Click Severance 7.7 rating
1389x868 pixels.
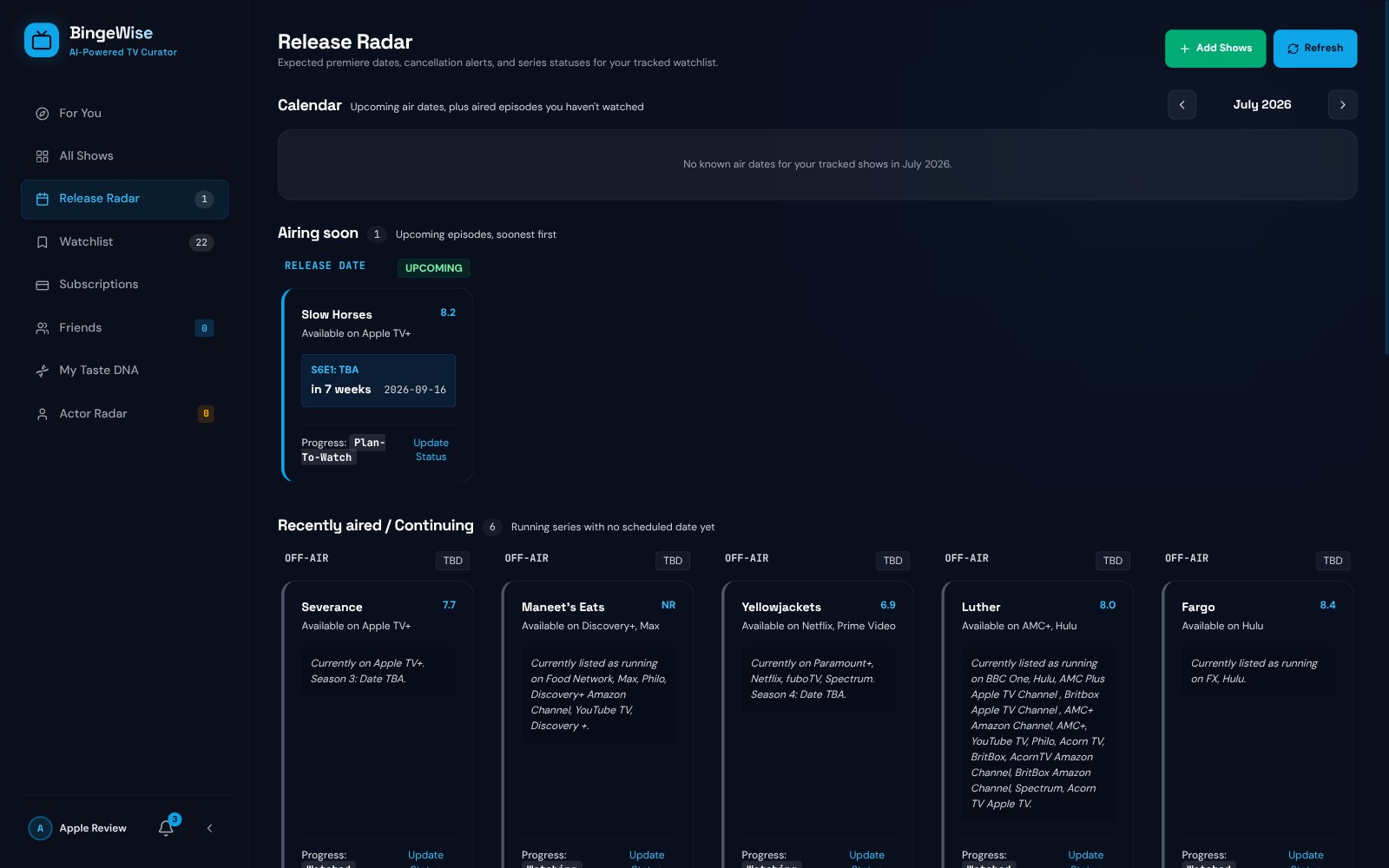[x=449, y=605]
